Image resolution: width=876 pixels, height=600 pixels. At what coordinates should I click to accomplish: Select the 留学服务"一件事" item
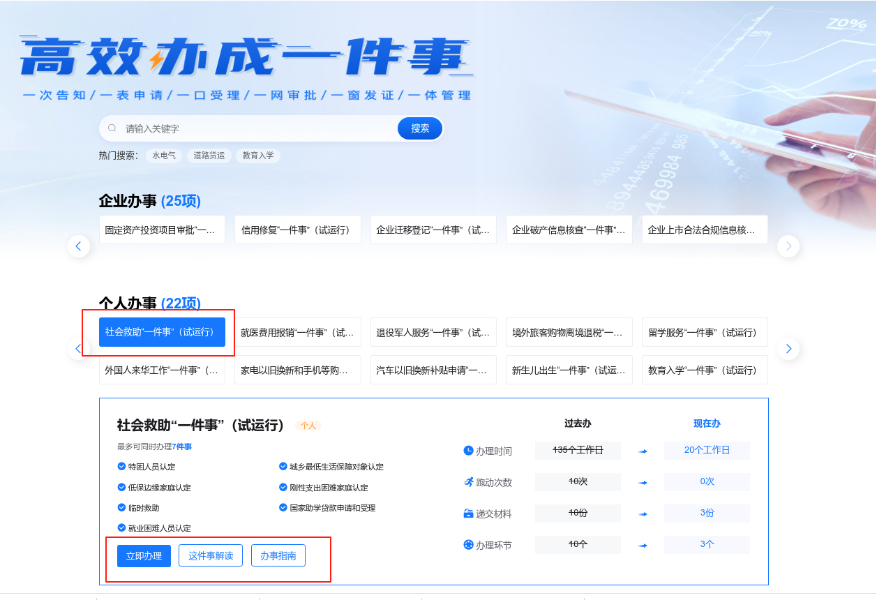704,332
